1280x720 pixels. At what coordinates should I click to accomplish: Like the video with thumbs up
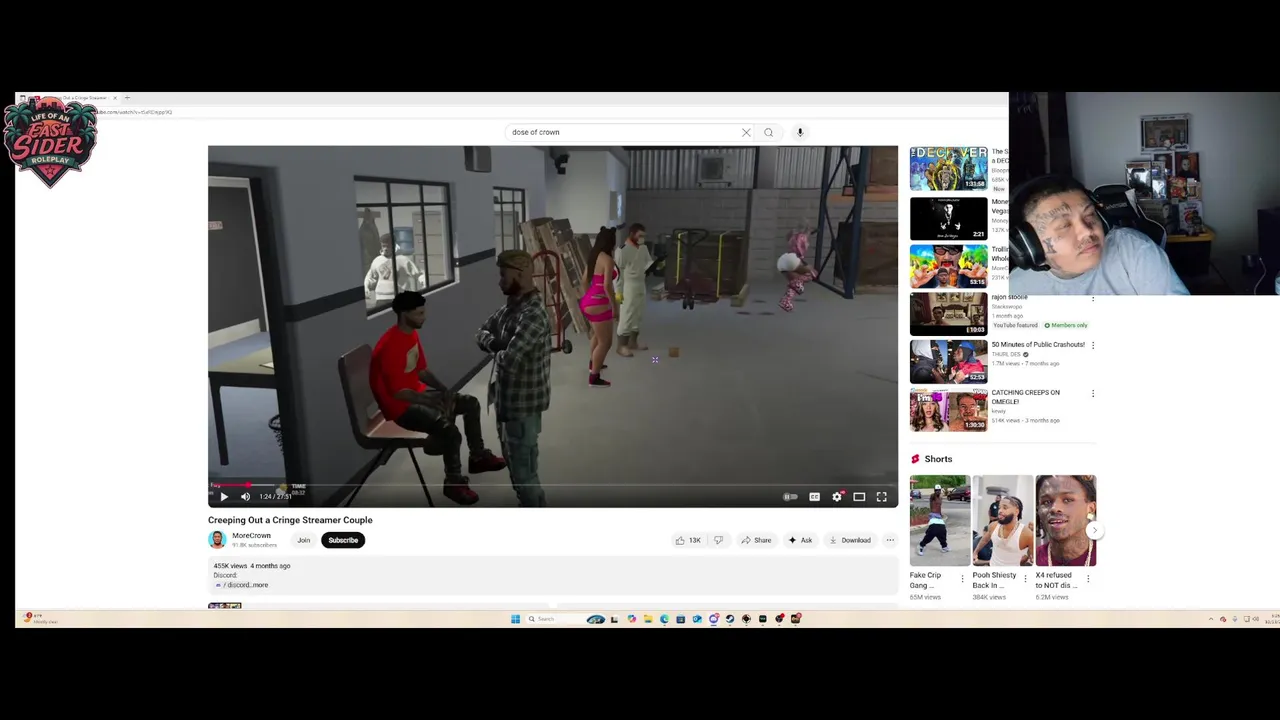[x=688, y=540]
